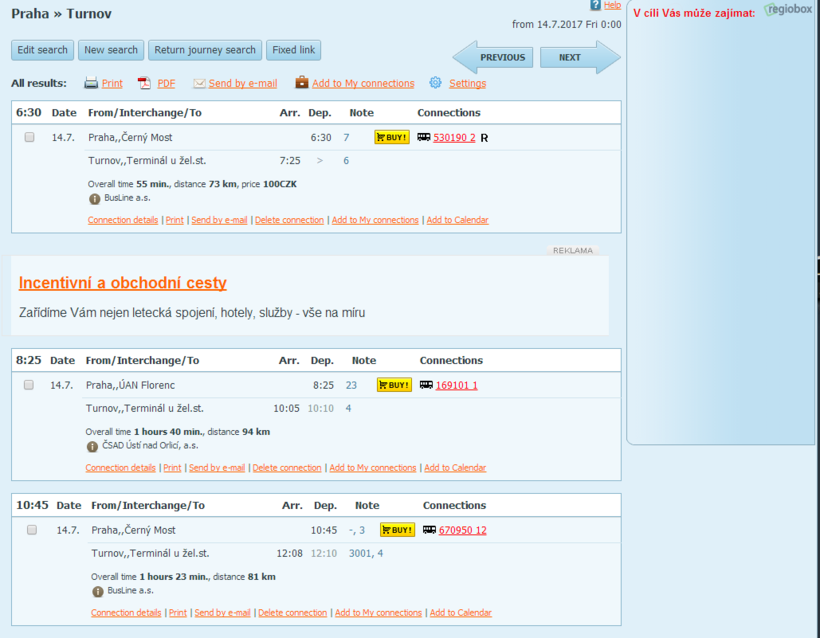Click the envelope Send by e-mail icon

199,83
